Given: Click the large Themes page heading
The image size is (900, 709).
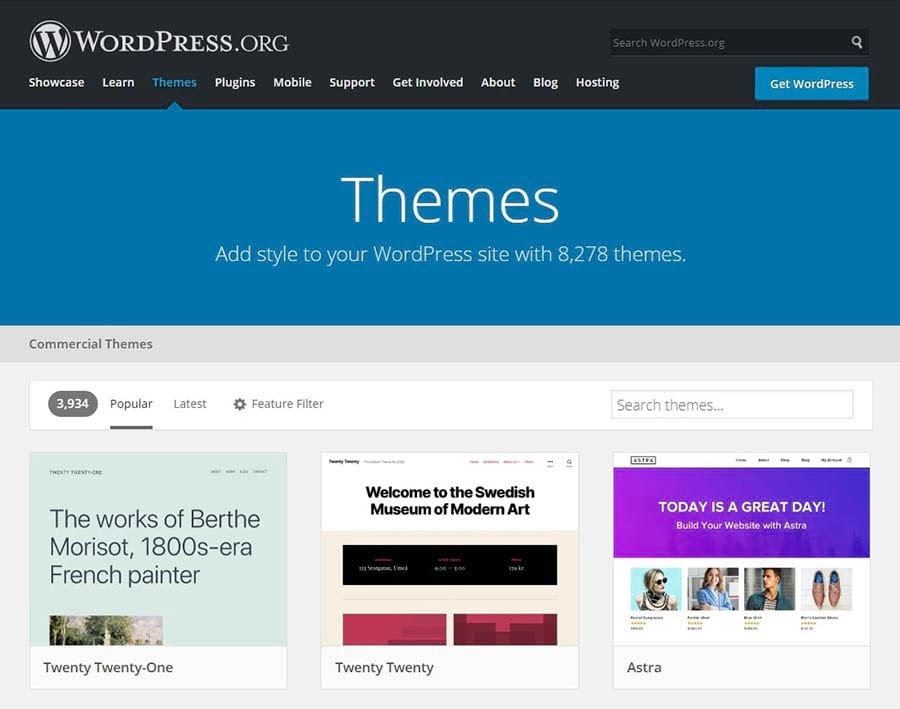Looking at the screenshot, I should point(450,199).
